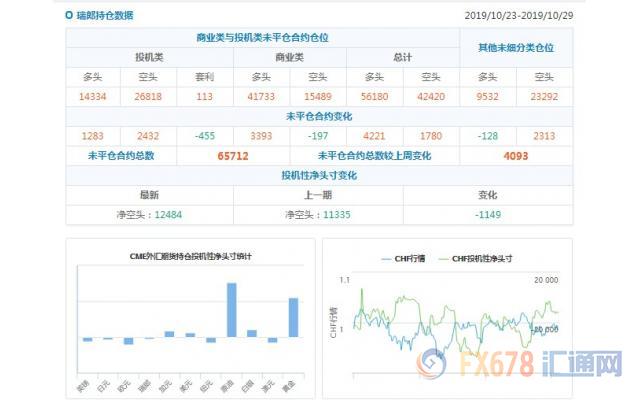The image size is (640, 400).
Task: Select the change value 2432
Action: point(148,136)
